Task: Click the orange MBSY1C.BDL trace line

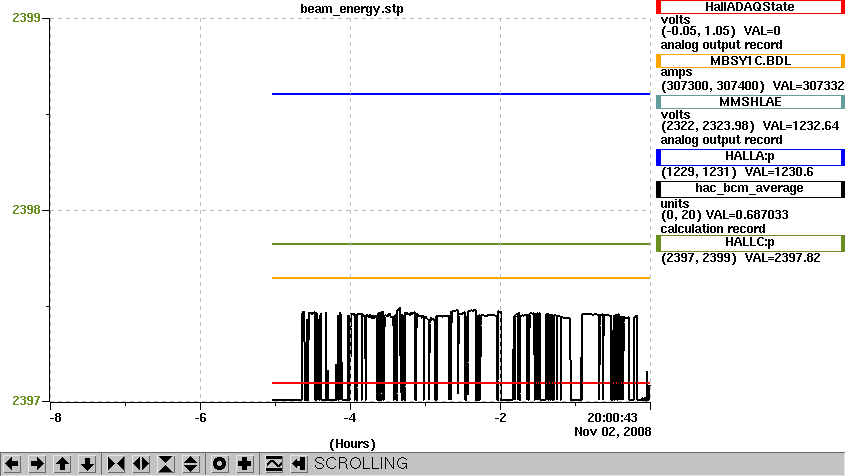Action: [461, 278]
